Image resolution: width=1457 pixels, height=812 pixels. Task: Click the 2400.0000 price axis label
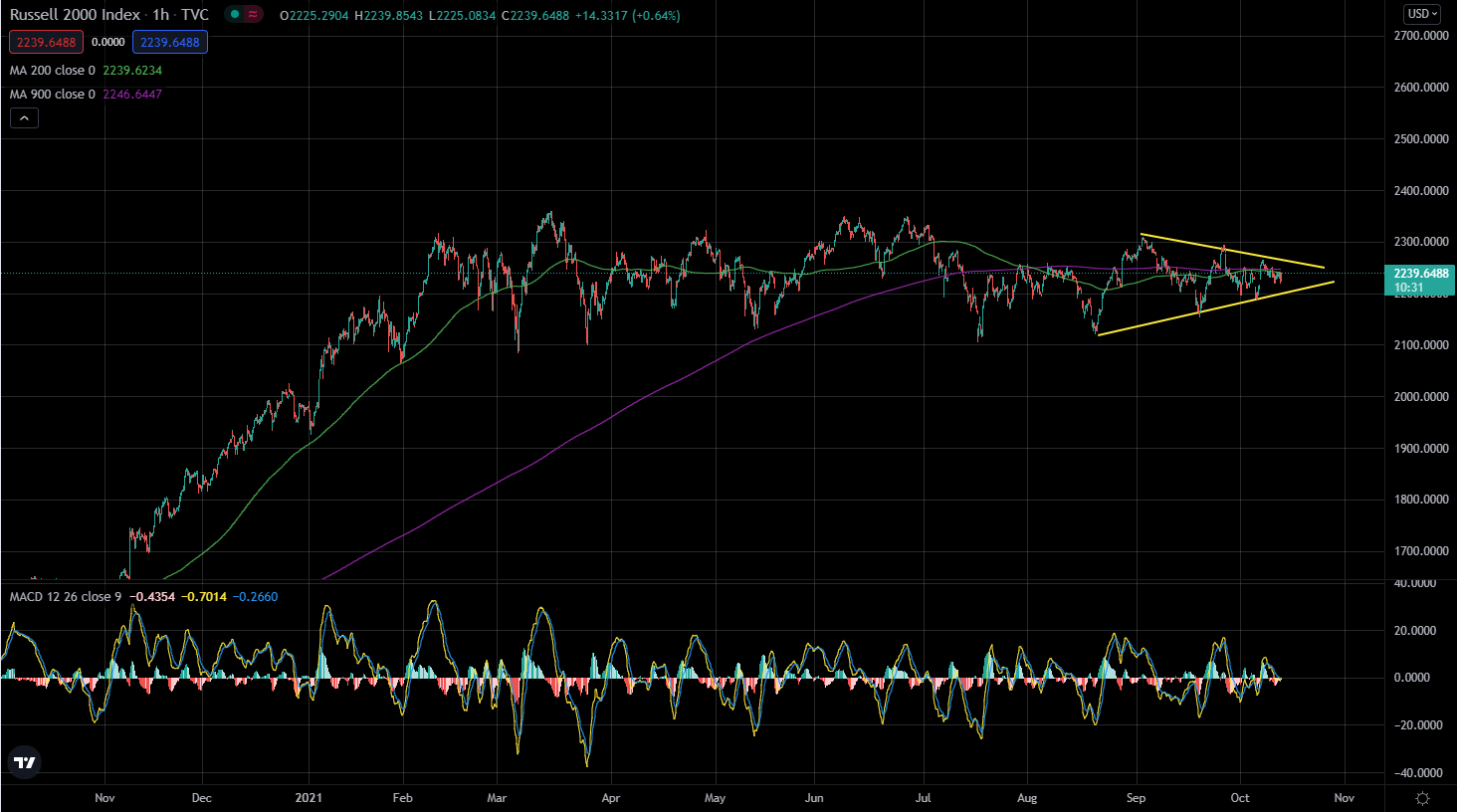tap(1420, 191)
